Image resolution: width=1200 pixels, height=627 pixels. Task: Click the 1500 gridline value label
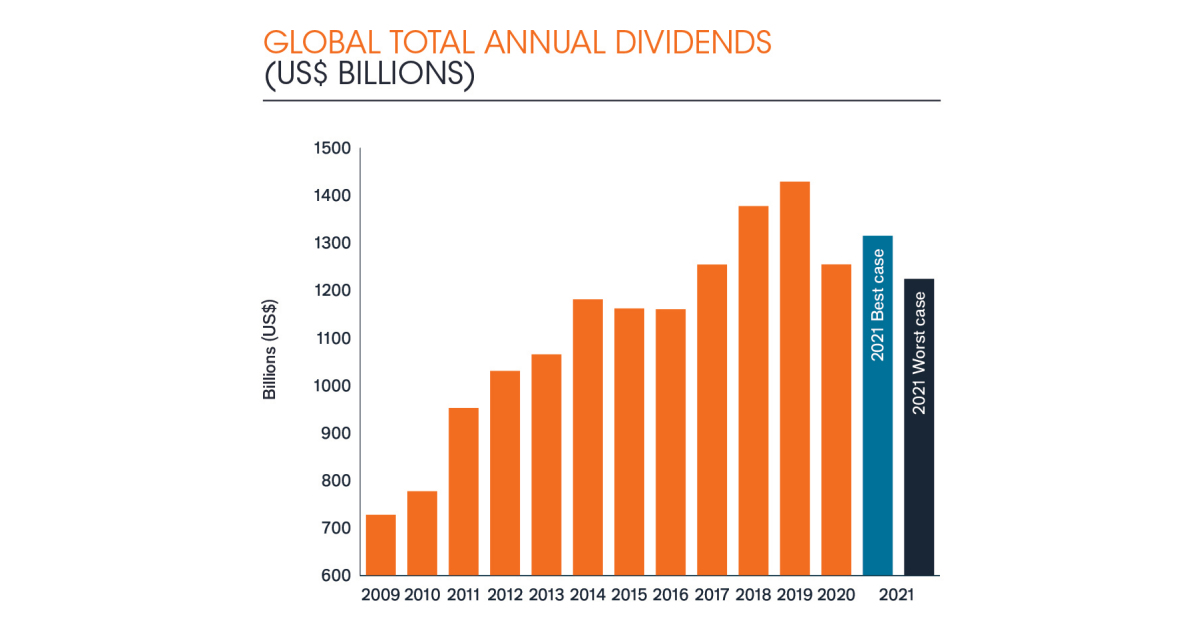(x=332, y=147)
